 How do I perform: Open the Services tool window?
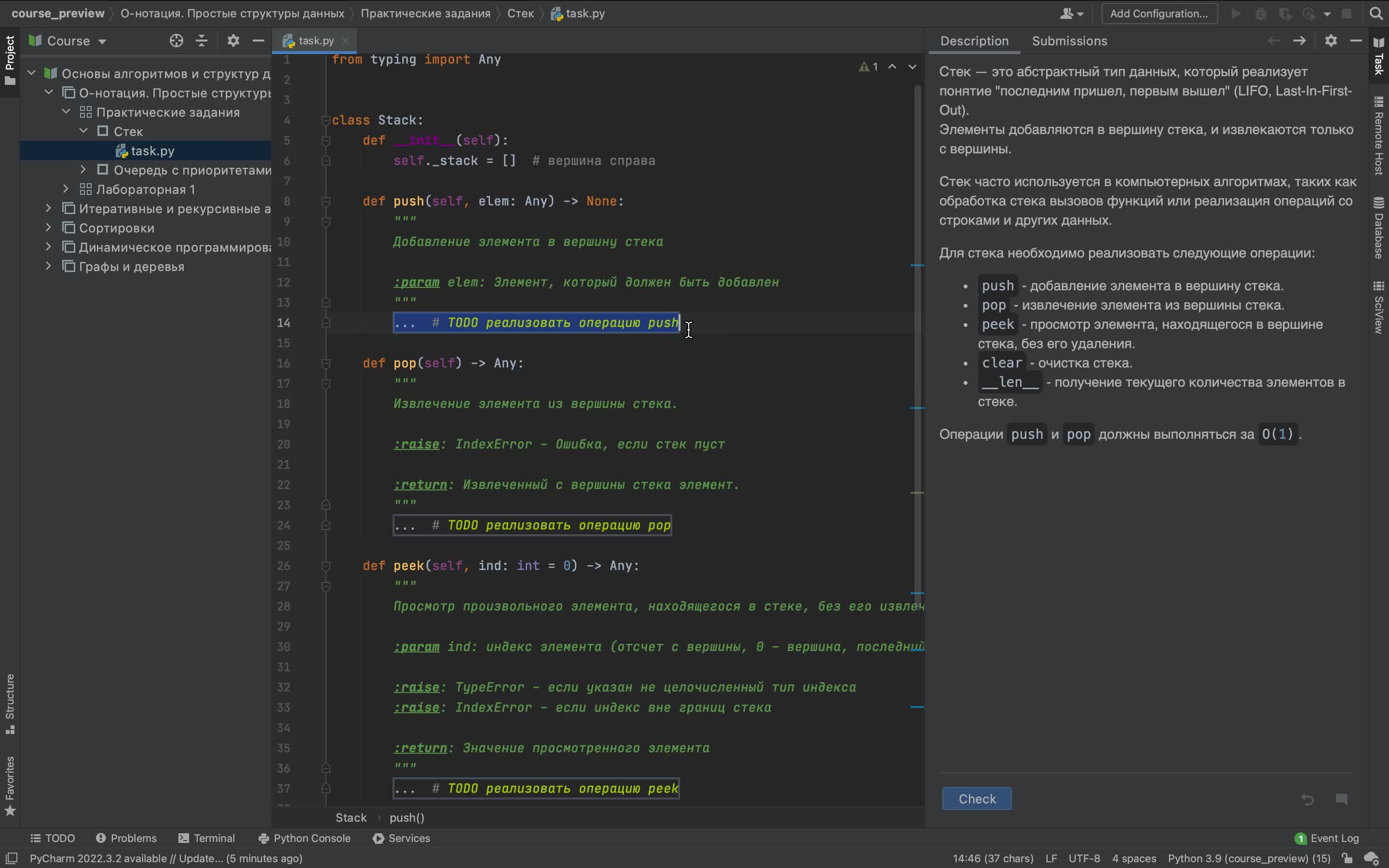pyautogui.click(x=402, y=838)
